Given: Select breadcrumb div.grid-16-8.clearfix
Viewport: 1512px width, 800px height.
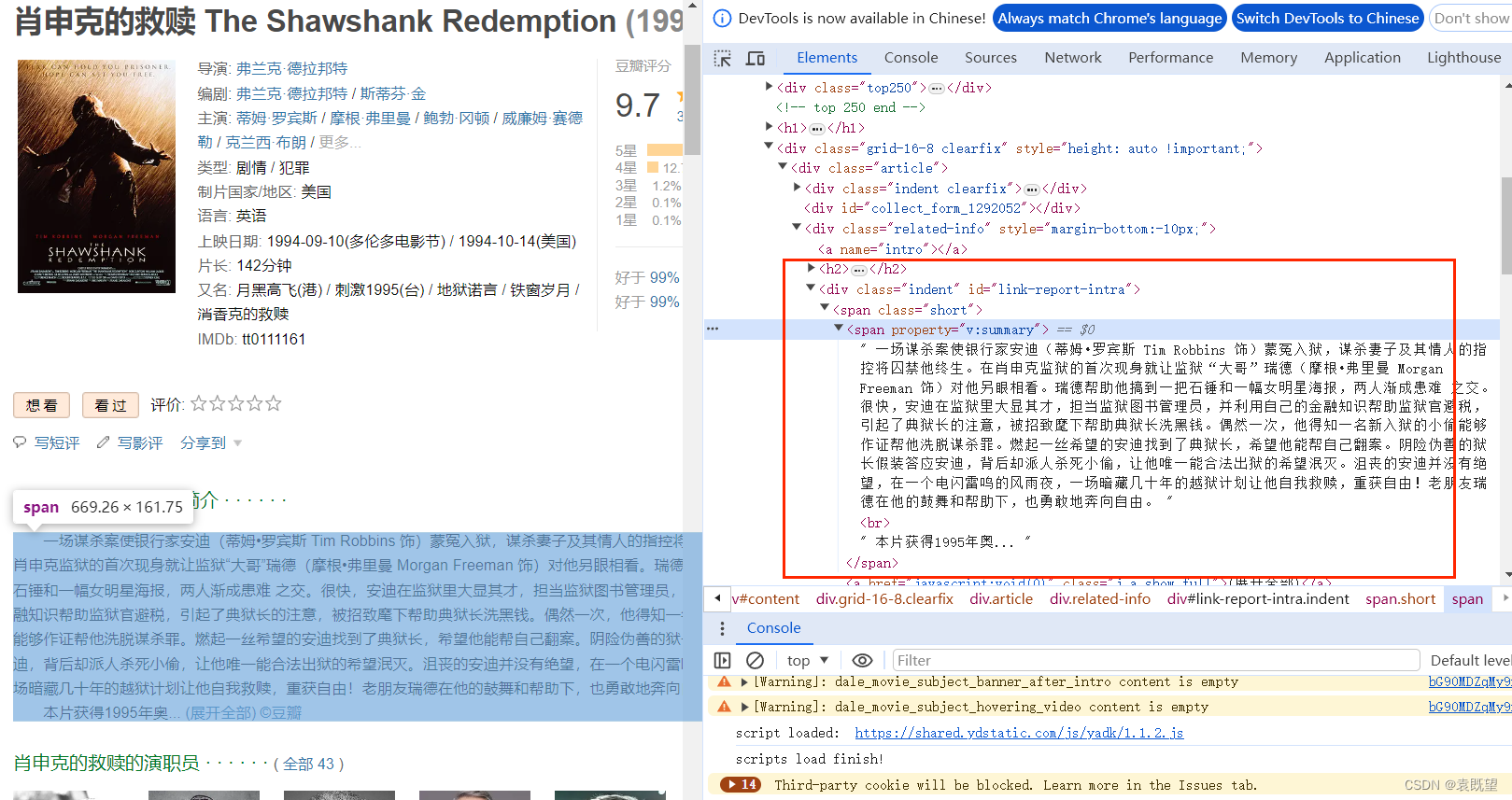Looking at the screenshot, I should 884,598.
